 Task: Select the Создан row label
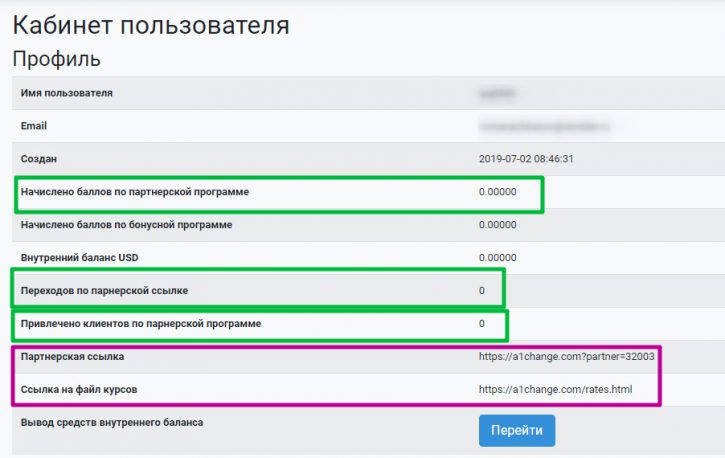coord(39,159)
